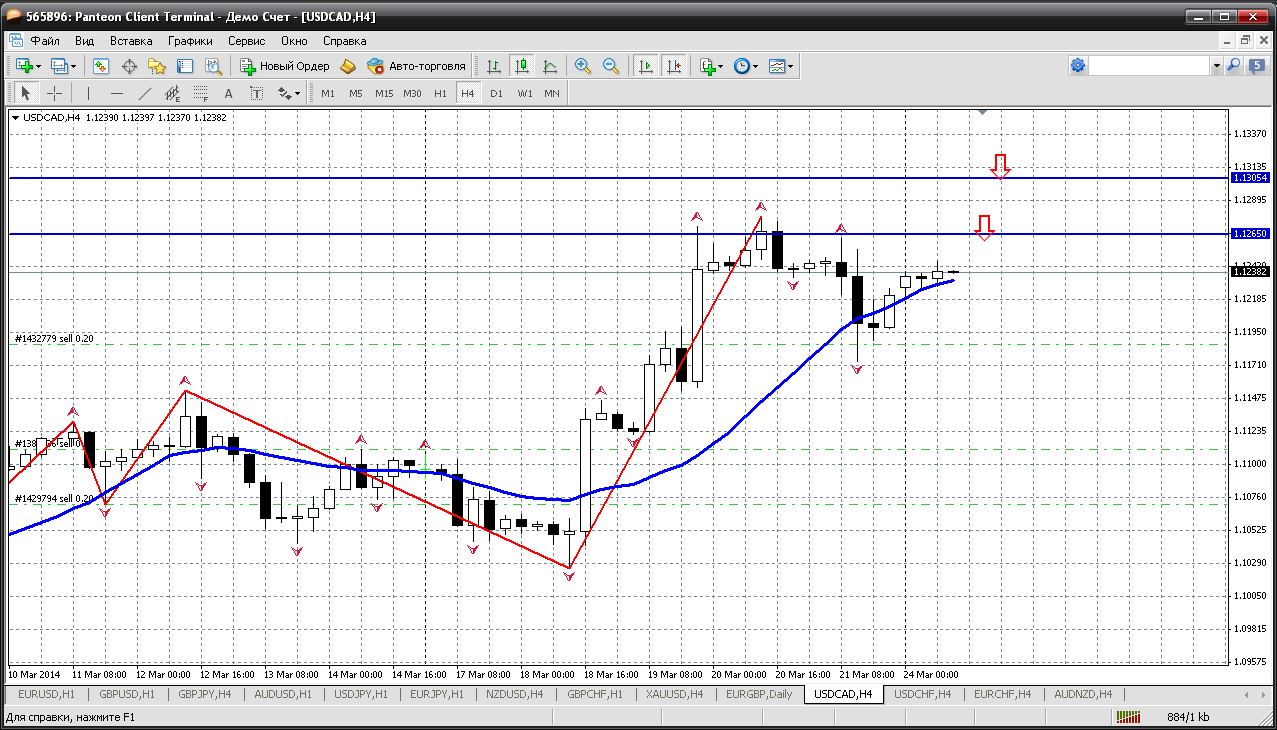Click the zoom out magnifier icon
The width and height of the screenshot is (1277, 730).
click(610, 66)
